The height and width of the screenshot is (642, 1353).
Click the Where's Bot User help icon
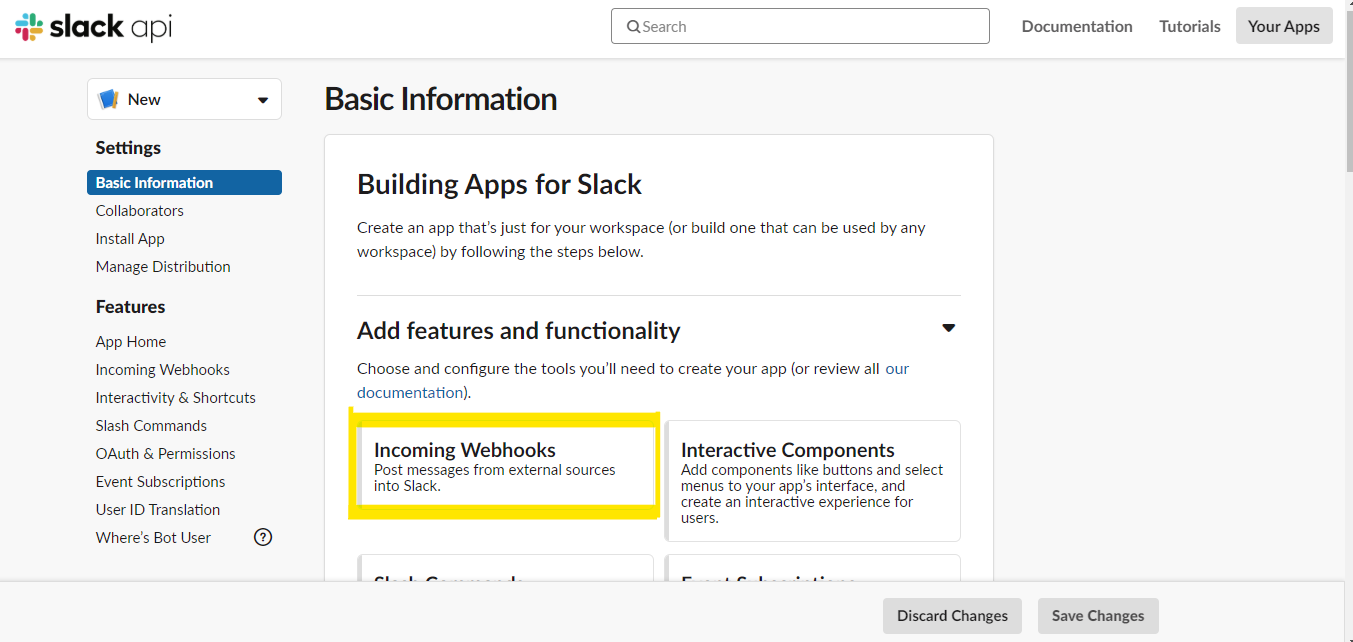263,537
